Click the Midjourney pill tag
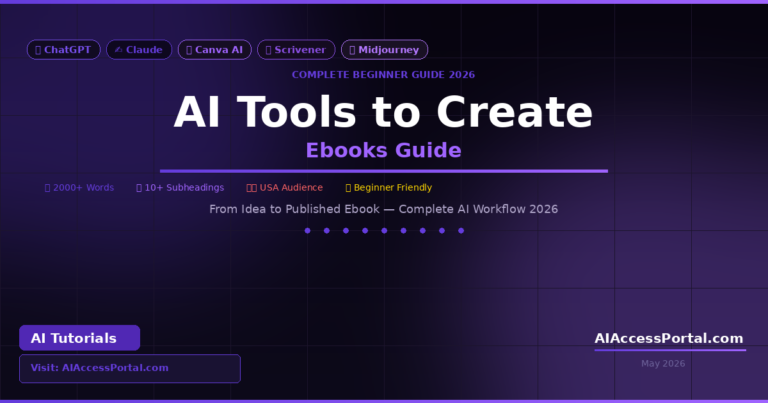The height and width of the screenshot is (403, 768). coord(384,49)
